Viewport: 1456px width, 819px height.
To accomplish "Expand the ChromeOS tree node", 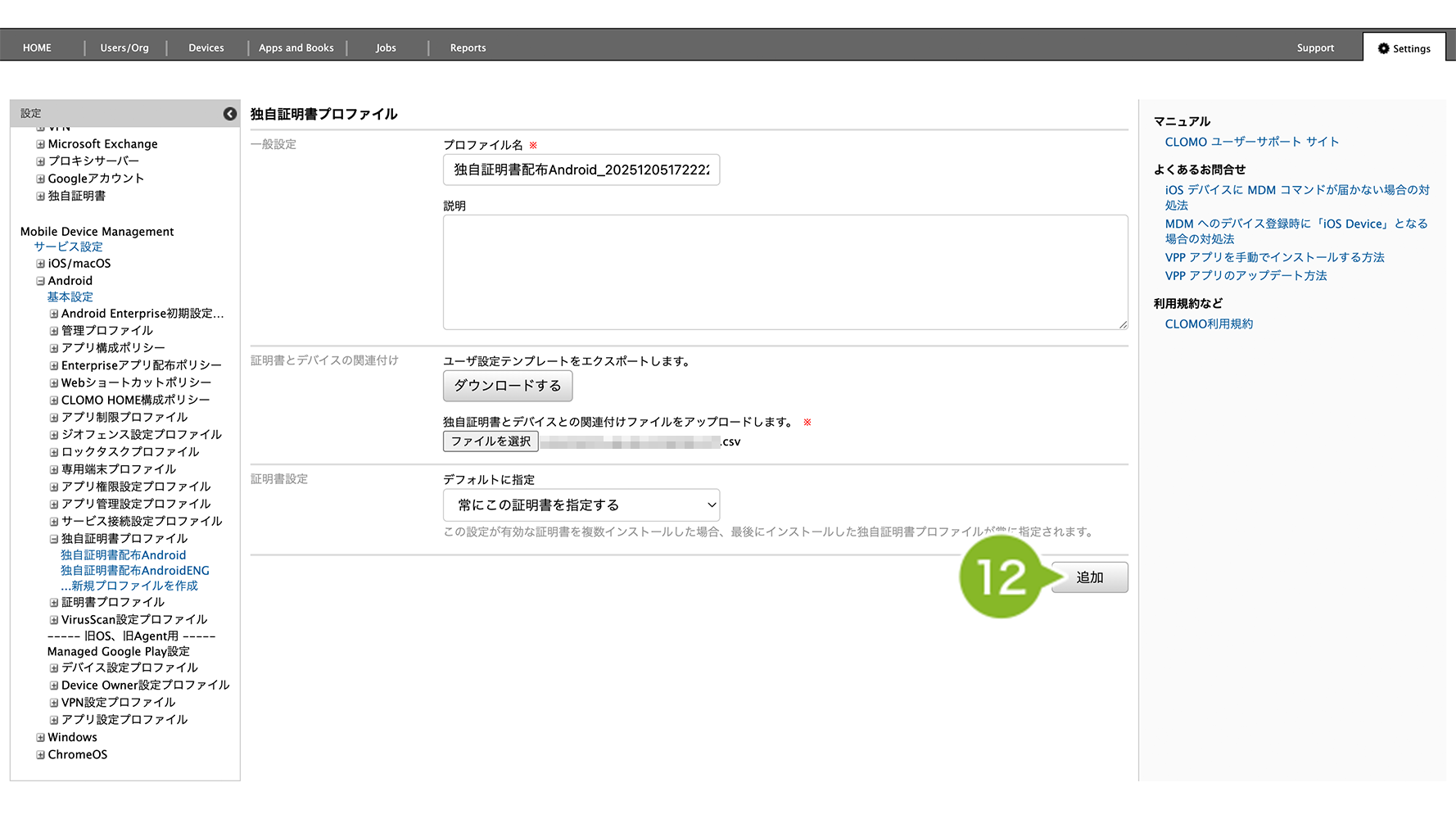I will point(40,754).
